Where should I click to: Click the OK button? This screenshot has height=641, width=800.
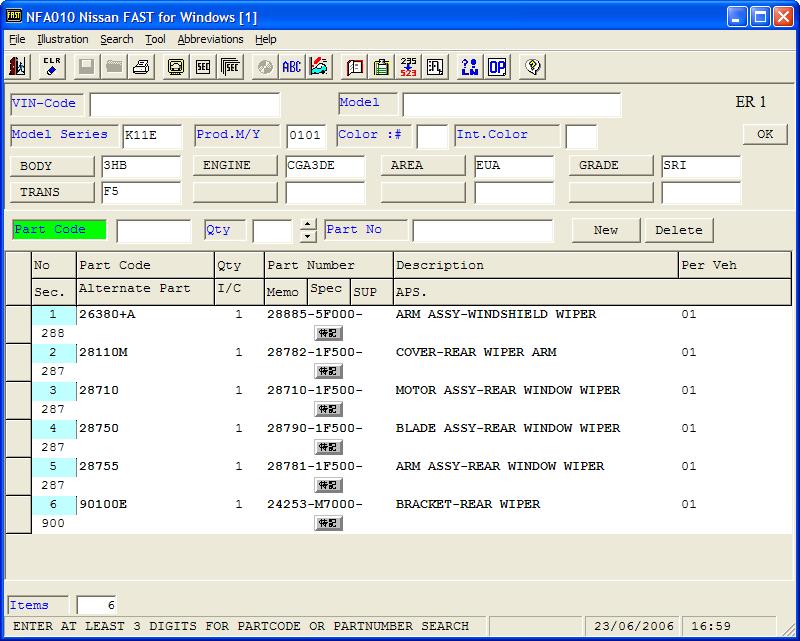[x=765, y=134]
